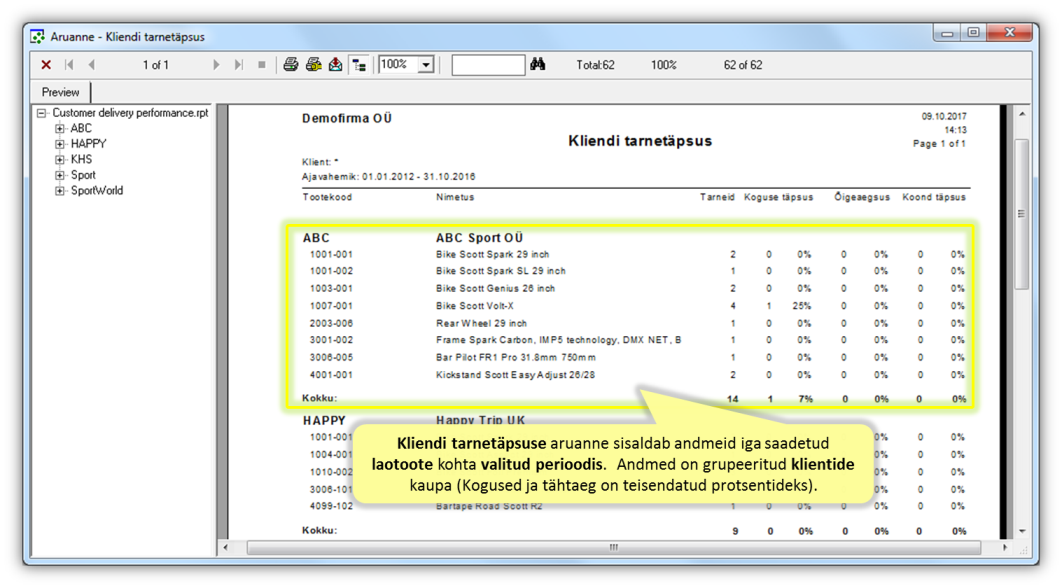
Task: Click the "Õigeaegsus" column header
Action: click(x=862, y=197)
